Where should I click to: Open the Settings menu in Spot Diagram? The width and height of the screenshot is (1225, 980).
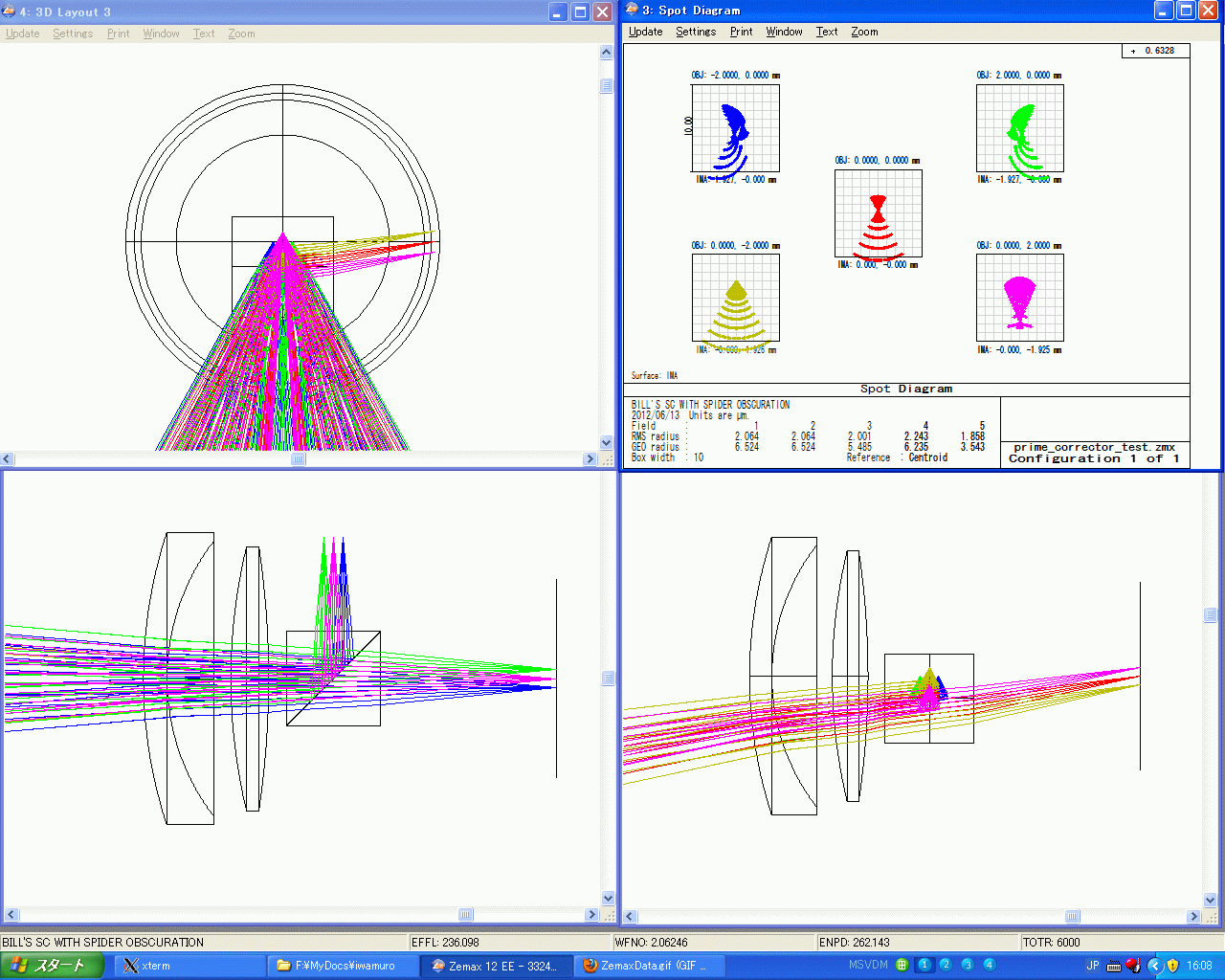[x=696, y=32]
